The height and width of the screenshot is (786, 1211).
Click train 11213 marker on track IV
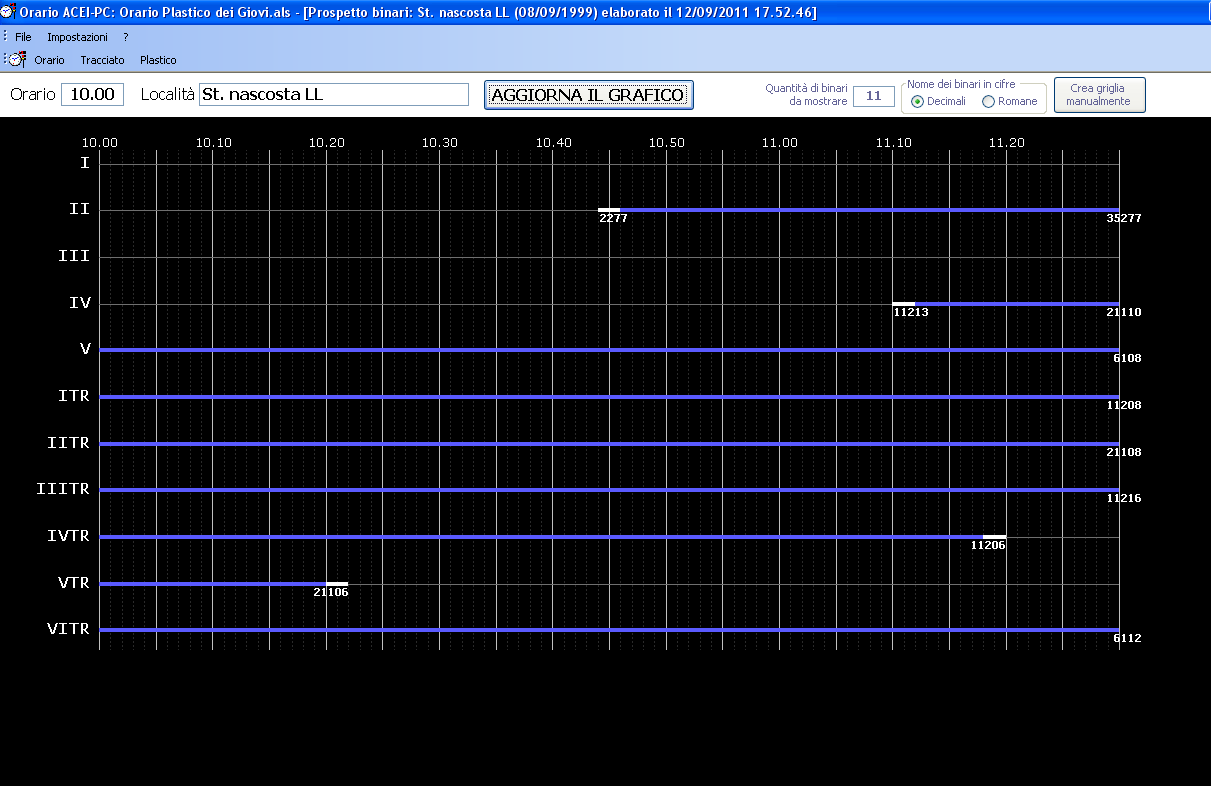coord(903,304)
